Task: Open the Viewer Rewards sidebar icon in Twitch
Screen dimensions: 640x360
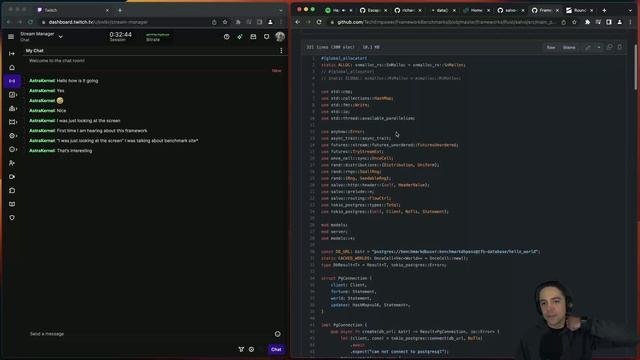Action: click(x=12, y=149)
